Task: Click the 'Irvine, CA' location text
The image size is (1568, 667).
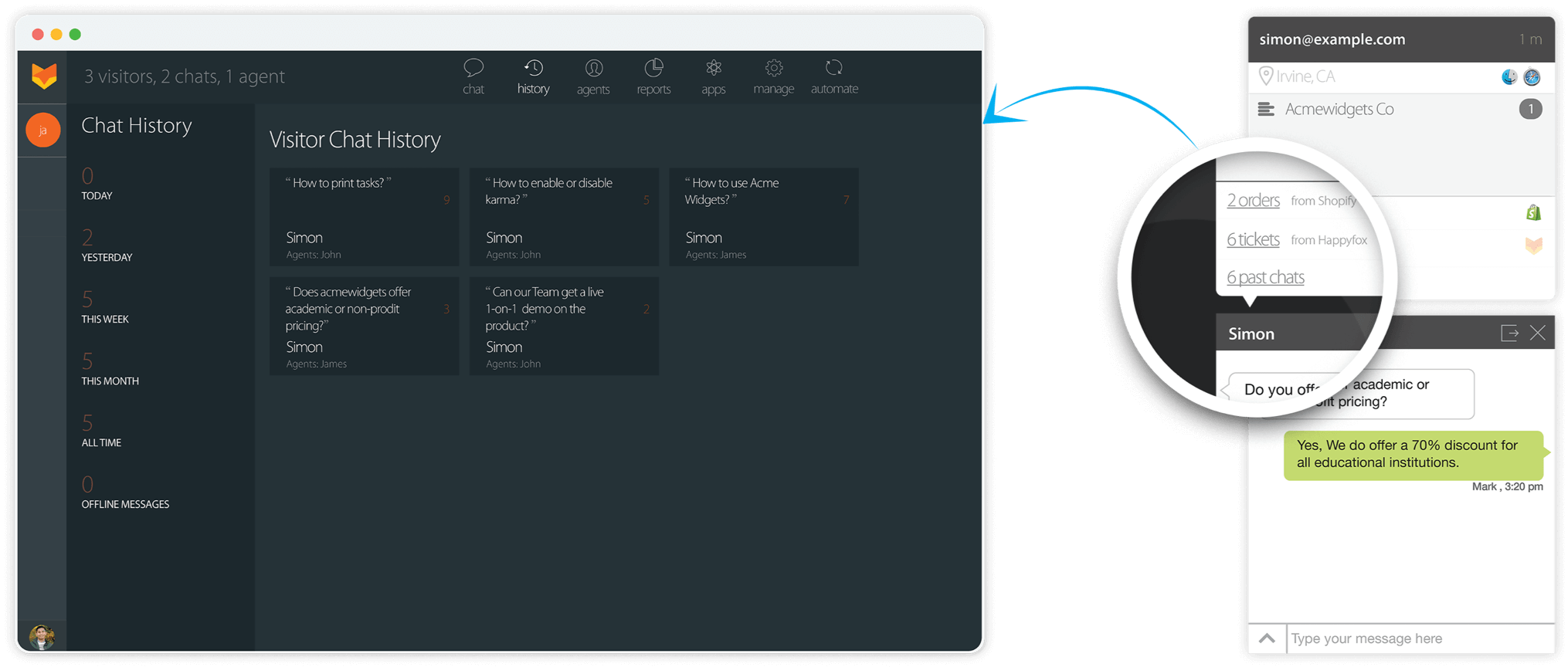Action: (x=1305, y=76)
